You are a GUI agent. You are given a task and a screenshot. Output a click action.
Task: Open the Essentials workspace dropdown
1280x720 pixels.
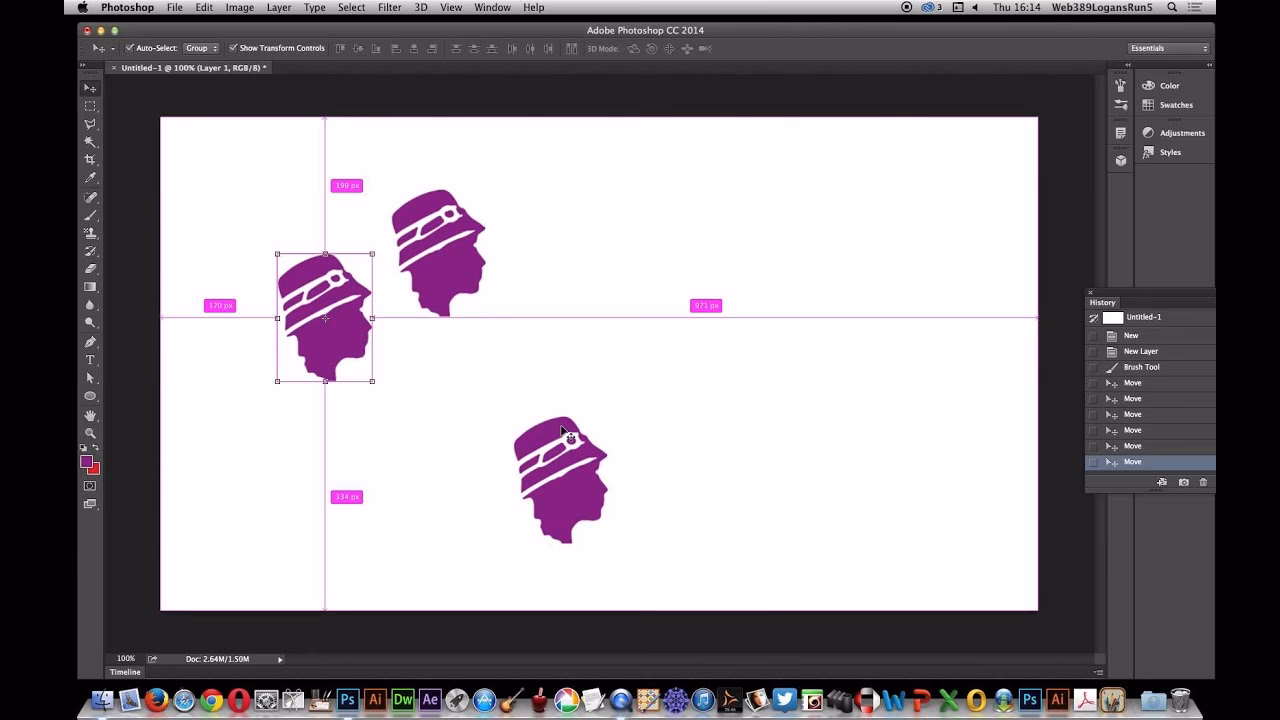click(1166, 47)
